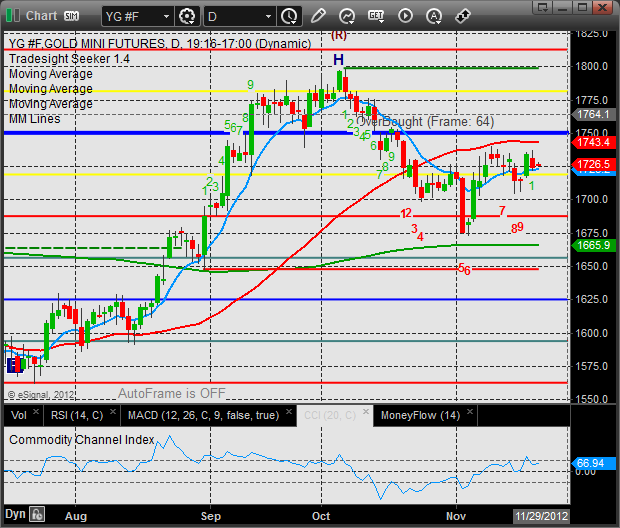Image resolution: width=620 pixels, height=528 pixels.
Task: Click the Oct month axis label
Action: coord(321,516)
